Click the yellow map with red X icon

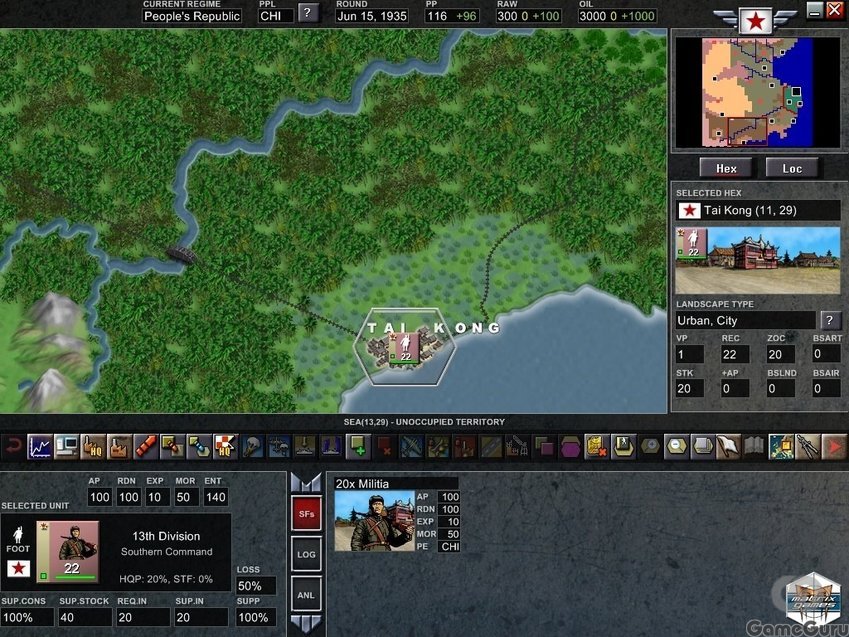click(x=597, y=447)
